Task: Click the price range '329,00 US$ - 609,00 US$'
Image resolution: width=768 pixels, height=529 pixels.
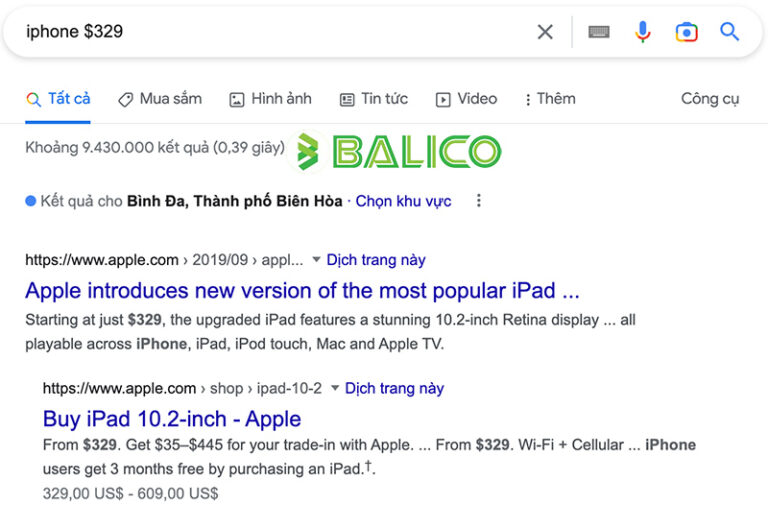Action: coord(130,493)
